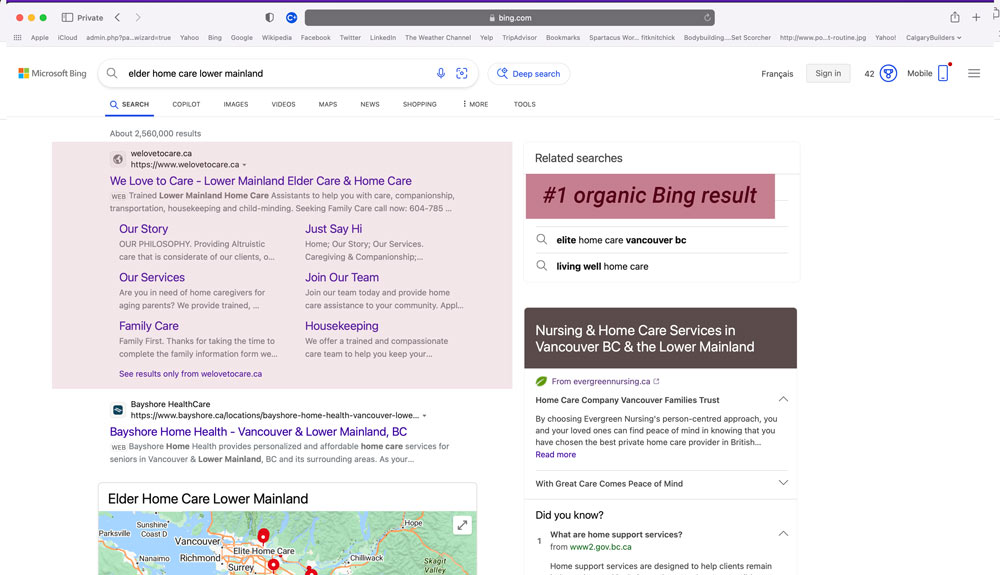This screenshot has height=575, width=1000.
Task: Expand With Great Care Comes Peace of Mind
Action: tap(783, 483)
